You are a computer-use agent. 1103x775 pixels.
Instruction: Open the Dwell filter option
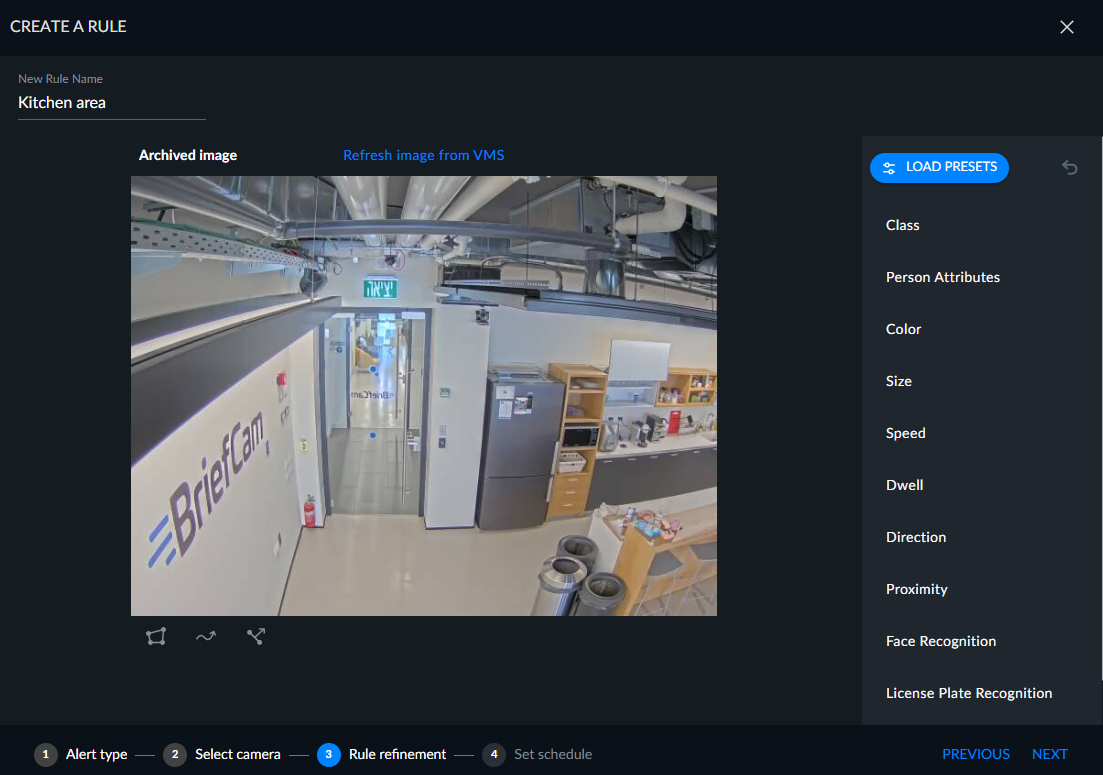[905, 485]
